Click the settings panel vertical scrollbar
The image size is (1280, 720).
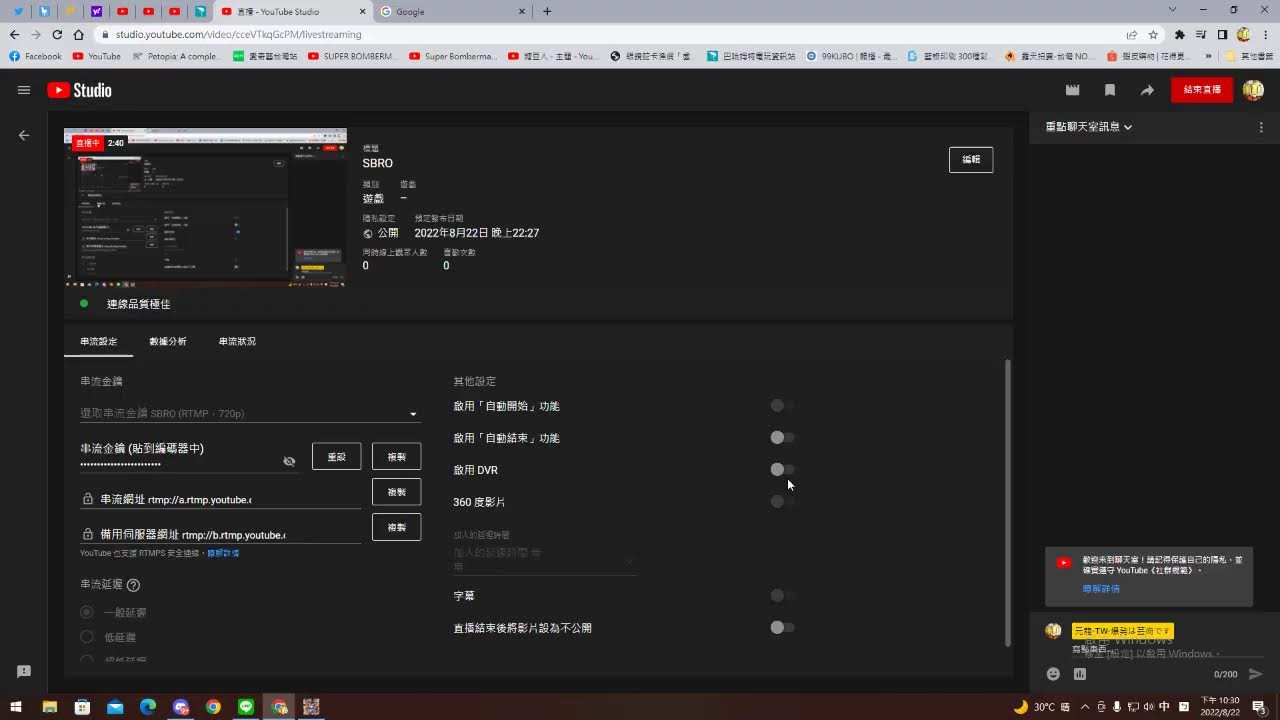click(1008, 503)
